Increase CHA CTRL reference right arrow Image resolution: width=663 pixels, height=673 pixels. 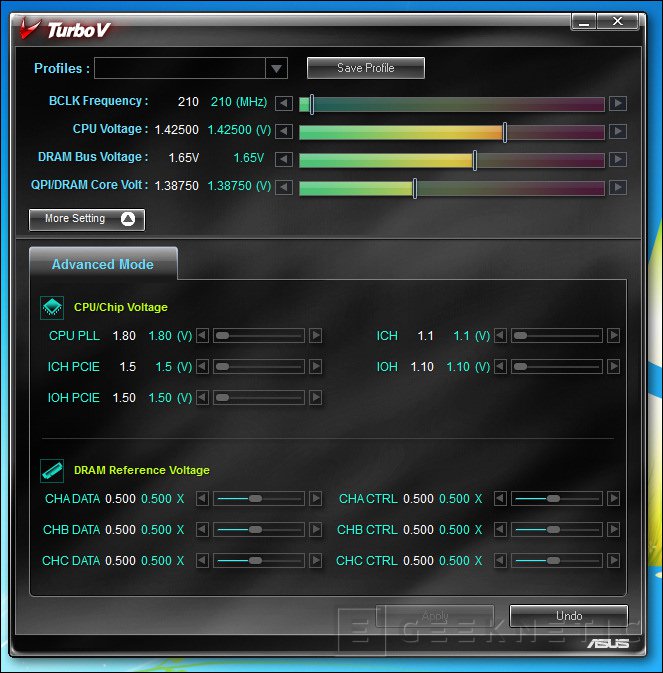click(x=613, y=499)
